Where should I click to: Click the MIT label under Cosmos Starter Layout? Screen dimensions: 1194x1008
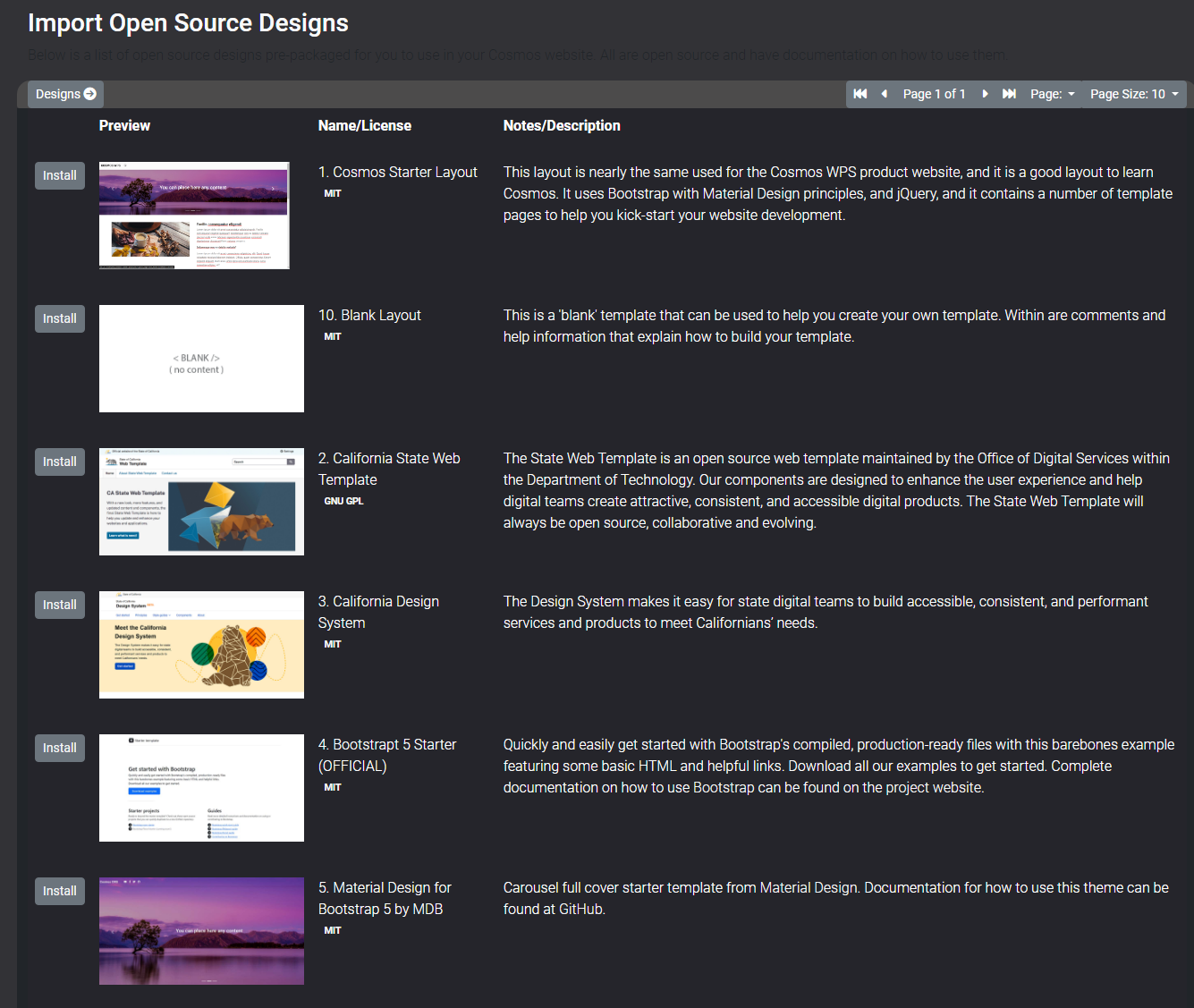coord(333,193)
